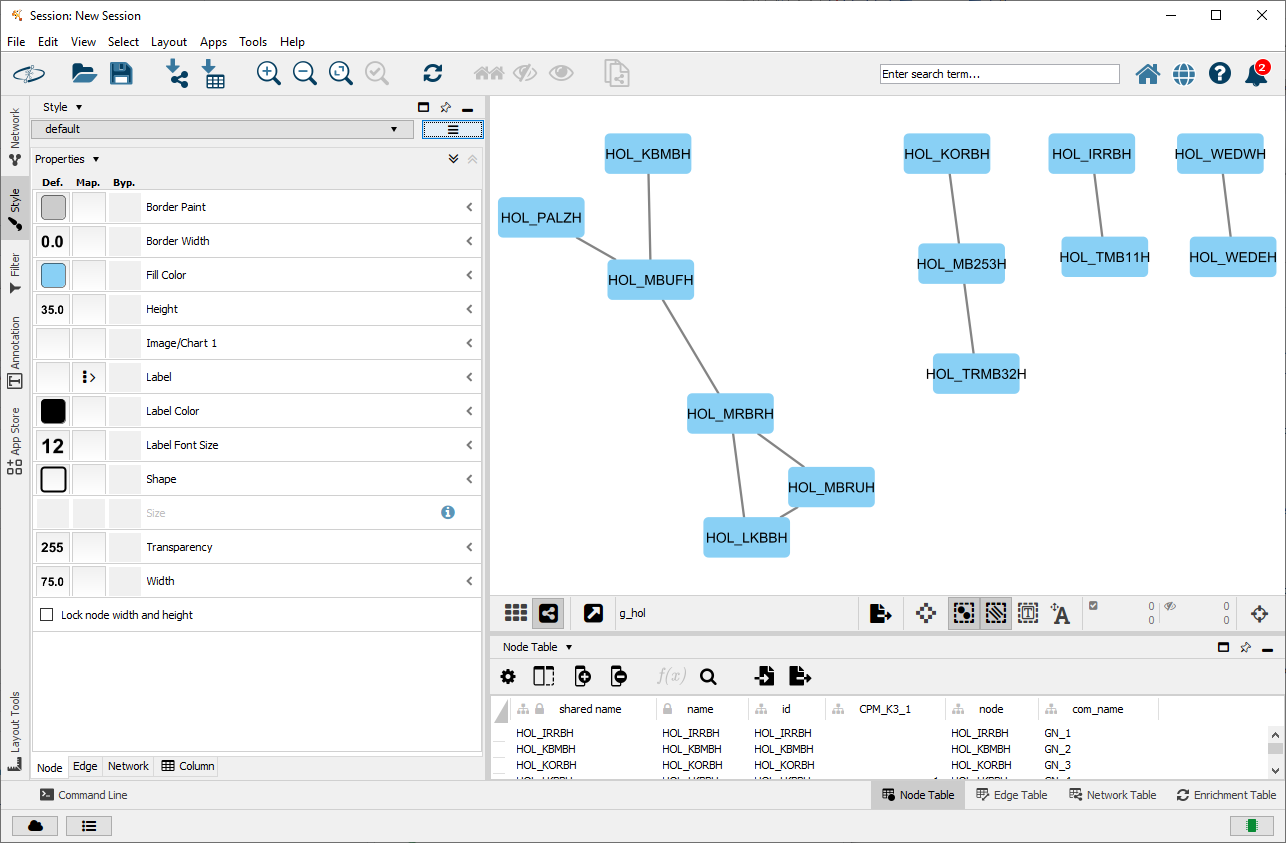This screenshot has height=843, width=1286.
Task: Apply preferred layout refresh icon
Action: [x=433, y=73]
